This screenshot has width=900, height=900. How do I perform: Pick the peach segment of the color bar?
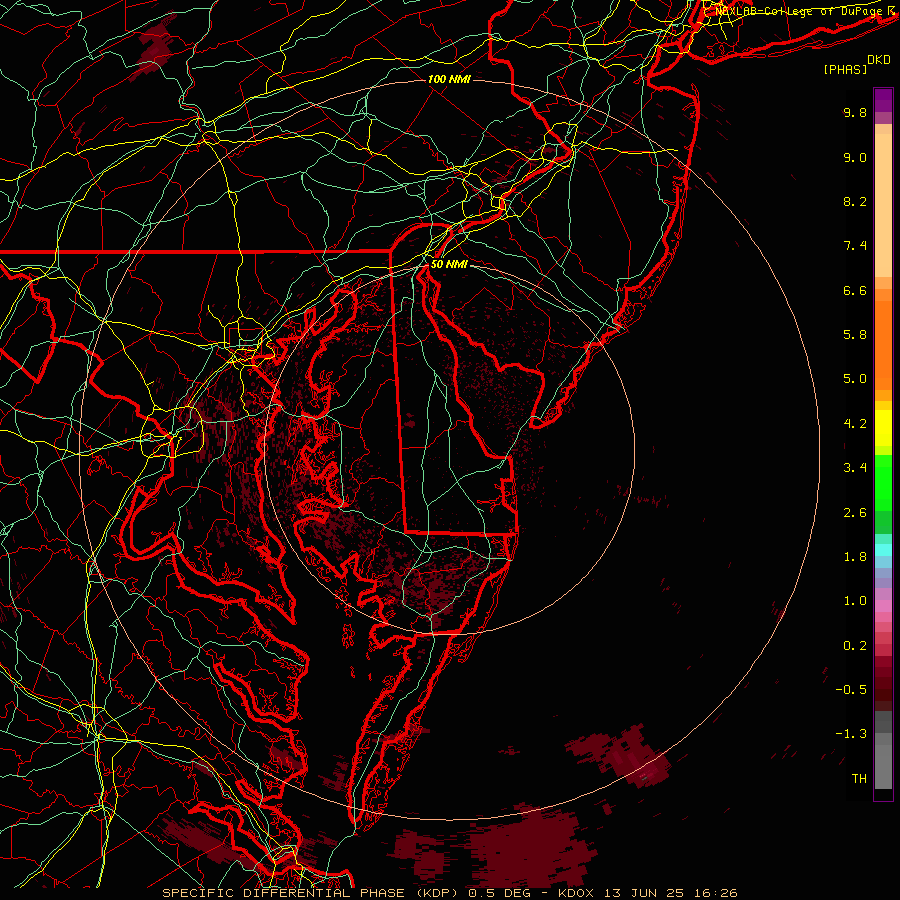883,205
